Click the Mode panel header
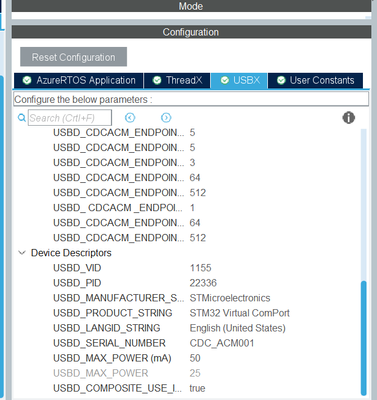Viewport: 377px width, 400px height. click(x=191, y=6)
